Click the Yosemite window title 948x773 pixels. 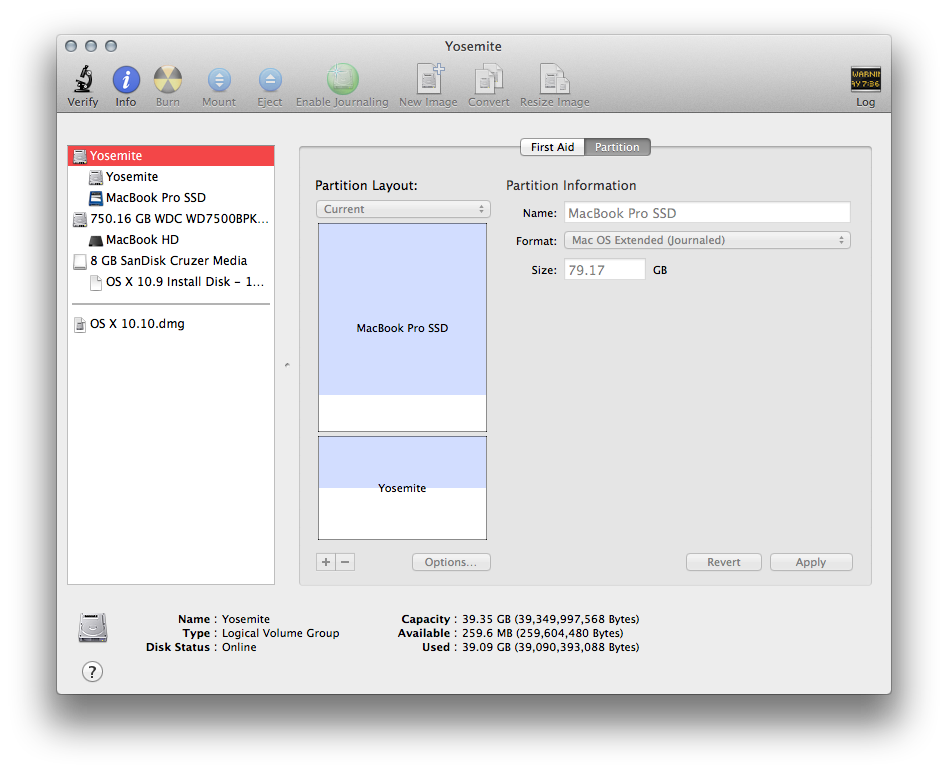click(473, 47)
